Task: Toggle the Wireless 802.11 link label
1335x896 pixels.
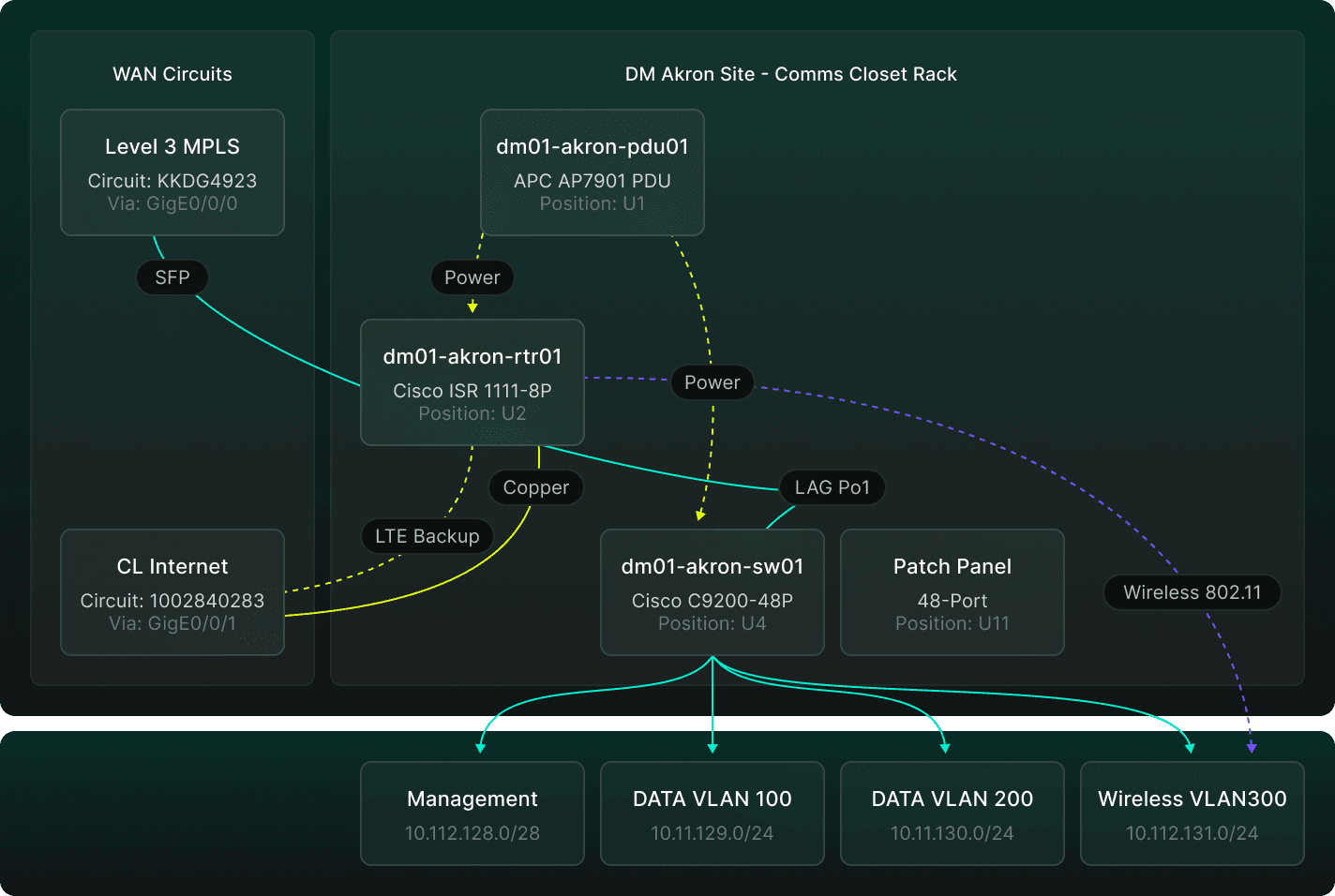Action: (x=1192, y=592)
